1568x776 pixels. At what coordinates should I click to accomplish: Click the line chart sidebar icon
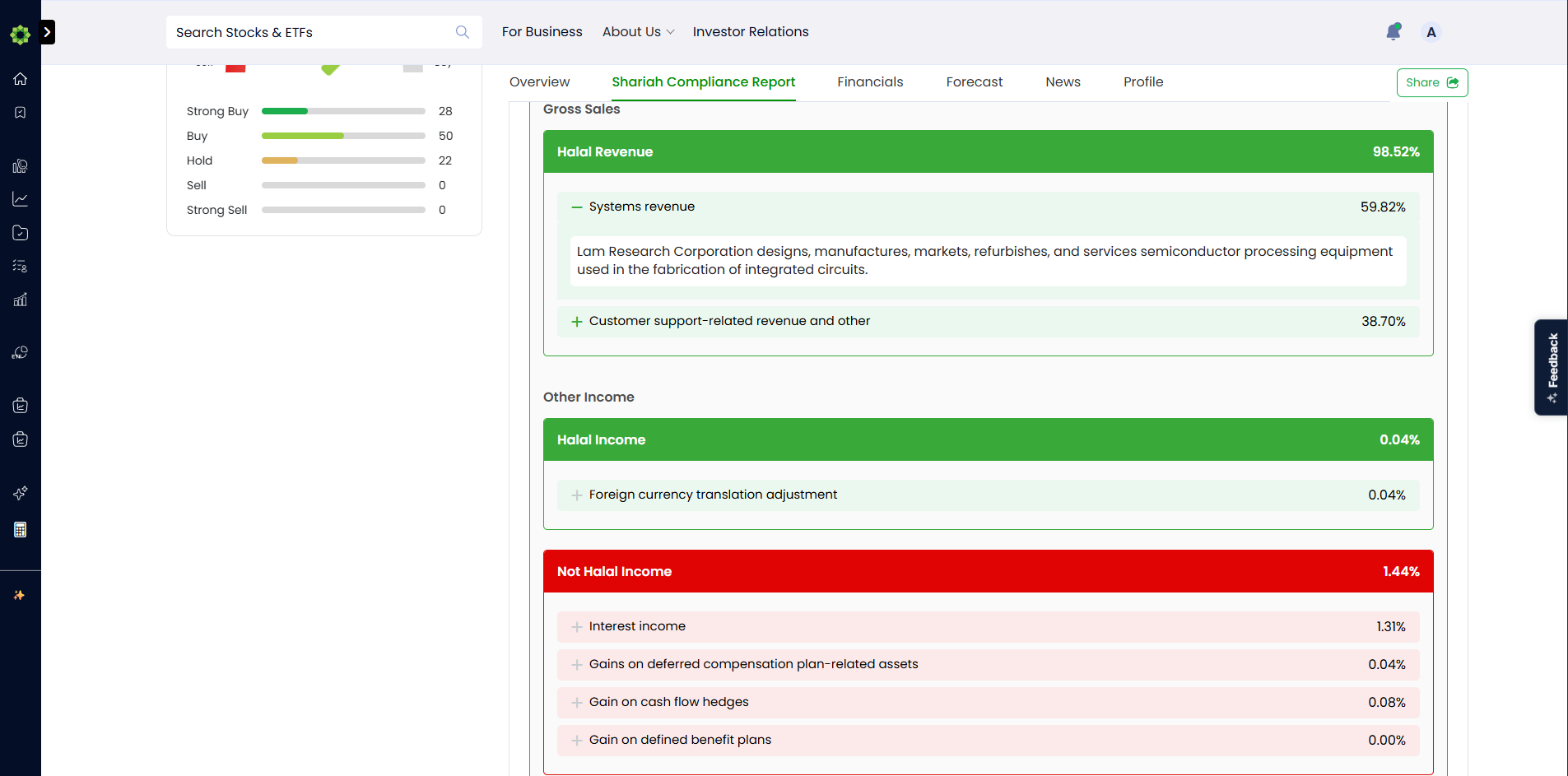(21, 199)
